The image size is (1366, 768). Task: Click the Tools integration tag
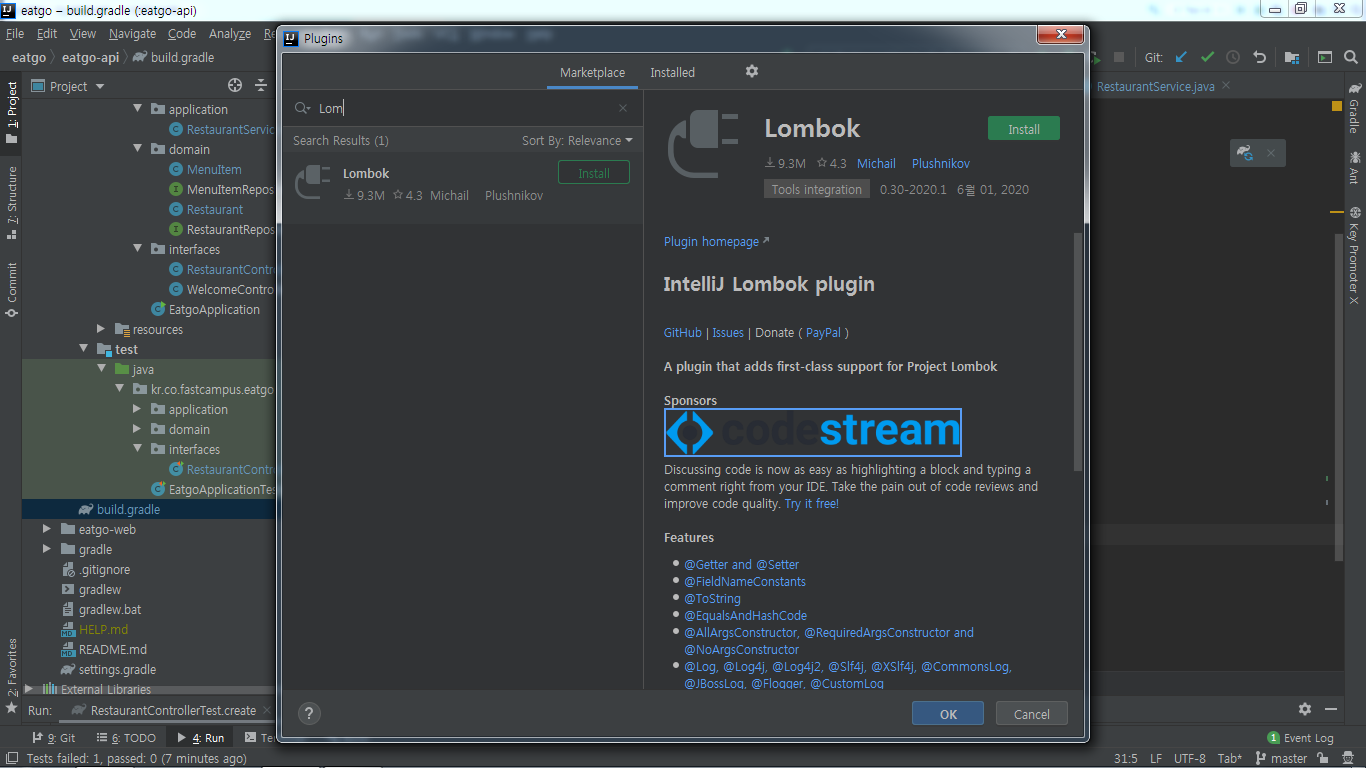[x=817, y=189]
